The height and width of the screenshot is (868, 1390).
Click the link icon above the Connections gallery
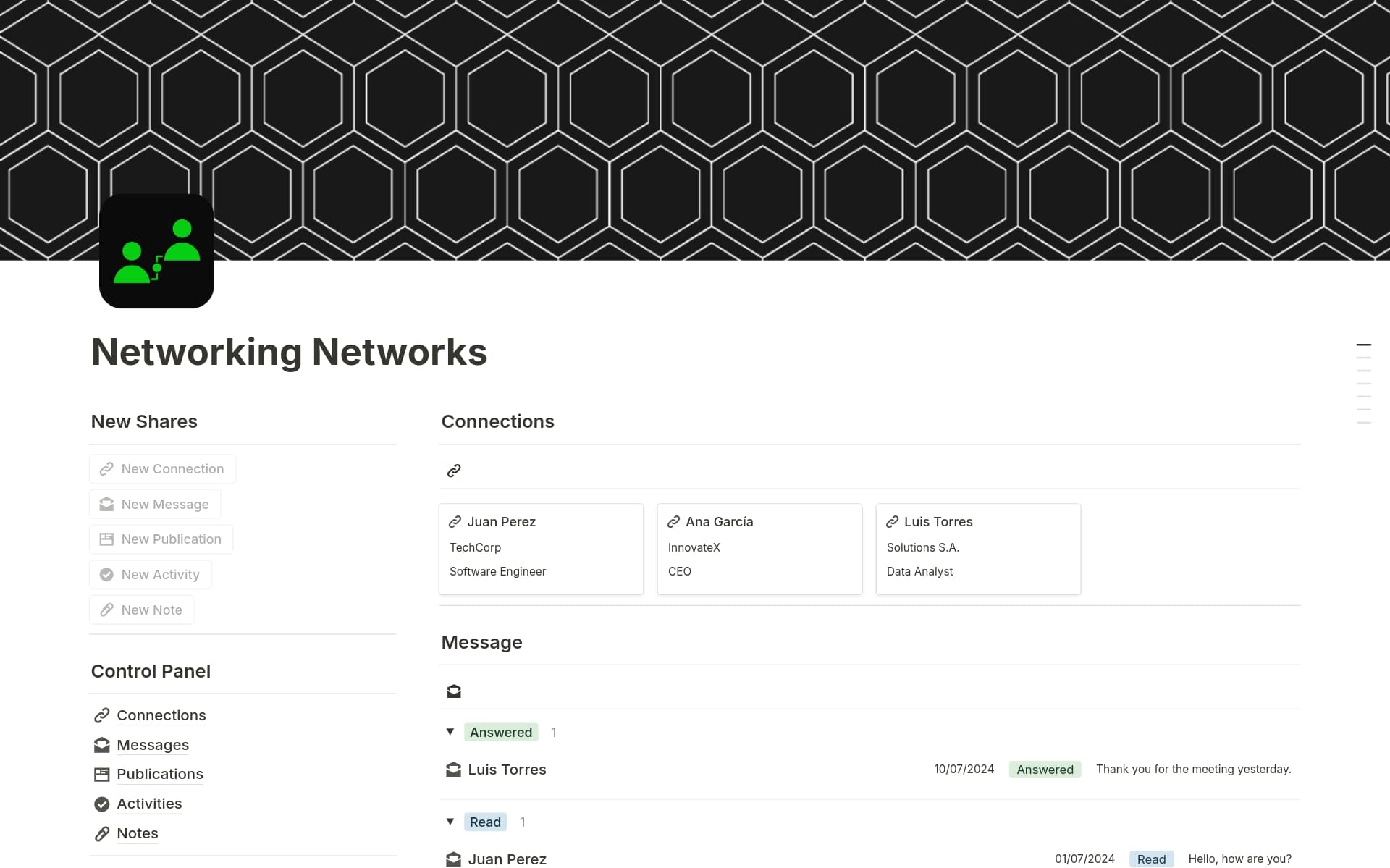(x=454, y=470)
